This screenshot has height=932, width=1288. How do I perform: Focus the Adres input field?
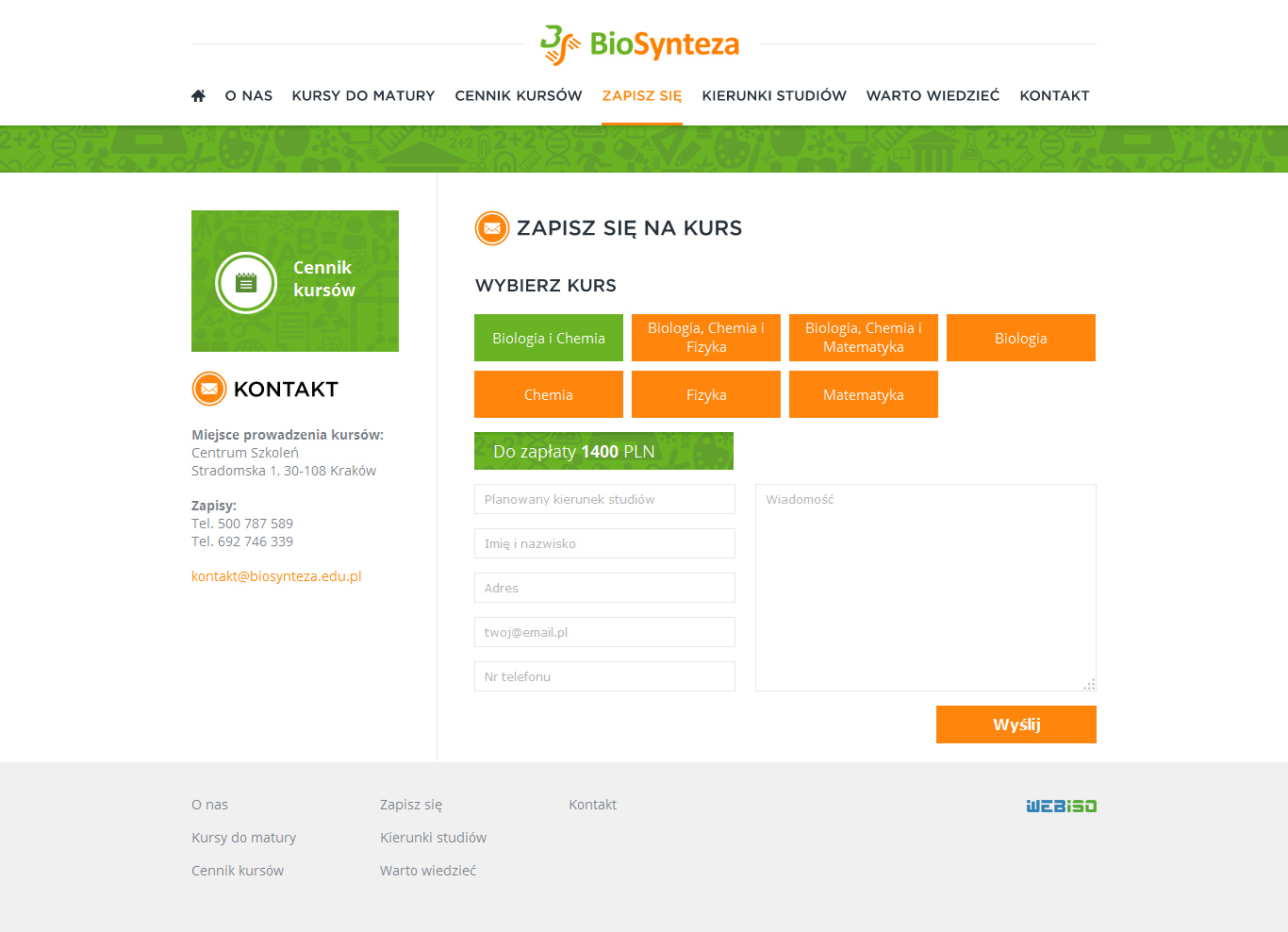coord(604,588)
